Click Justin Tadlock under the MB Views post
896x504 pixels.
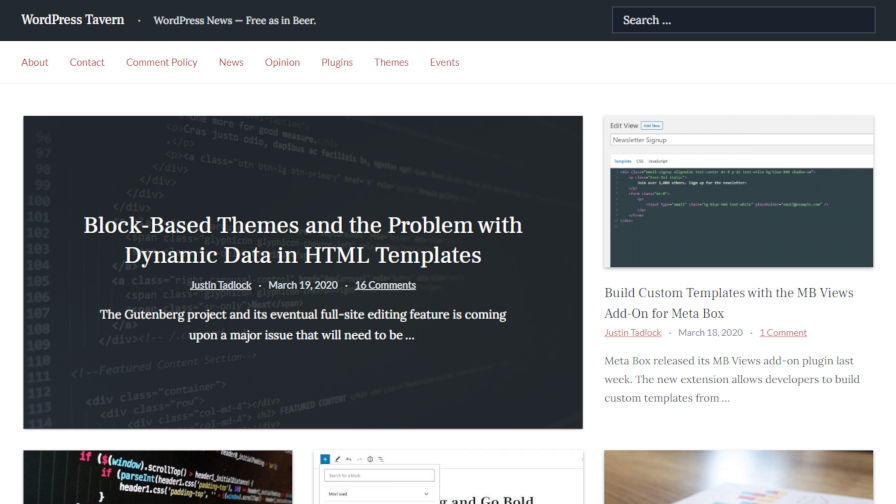click(633, 333)
